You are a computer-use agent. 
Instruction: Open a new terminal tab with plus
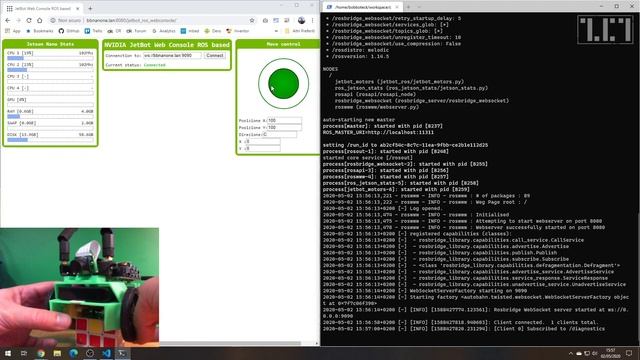click(408, 7)
